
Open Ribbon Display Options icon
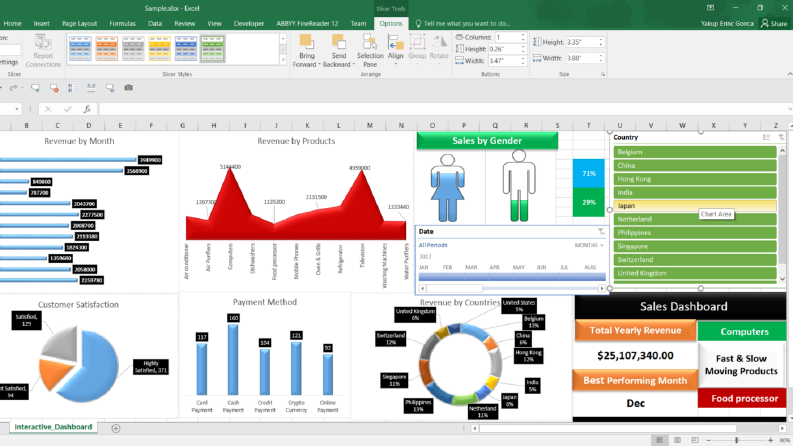coord(711,8)
